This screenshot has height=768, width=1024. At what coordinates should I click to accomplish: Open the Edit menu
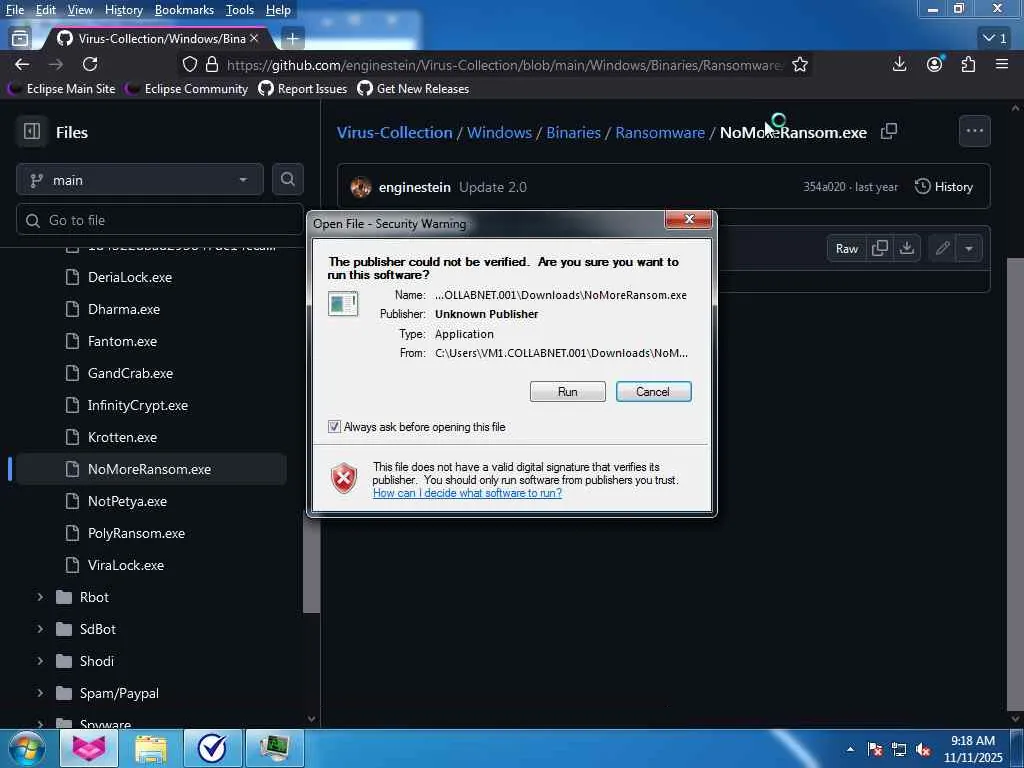(45, 10)
